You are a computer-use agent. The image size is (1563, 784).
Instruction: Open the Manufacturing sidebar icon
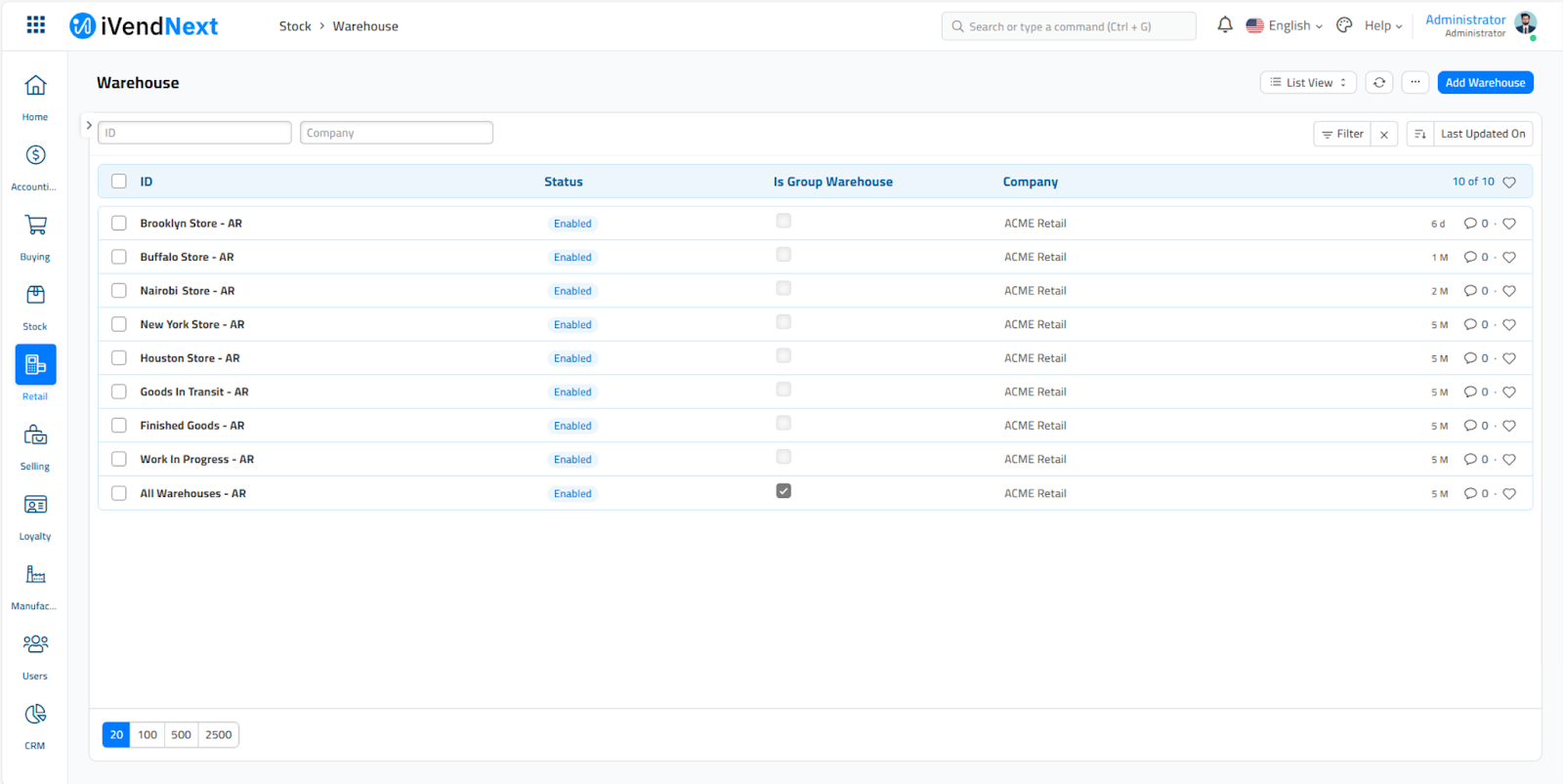pyautogui.click(x=35, y=575)
